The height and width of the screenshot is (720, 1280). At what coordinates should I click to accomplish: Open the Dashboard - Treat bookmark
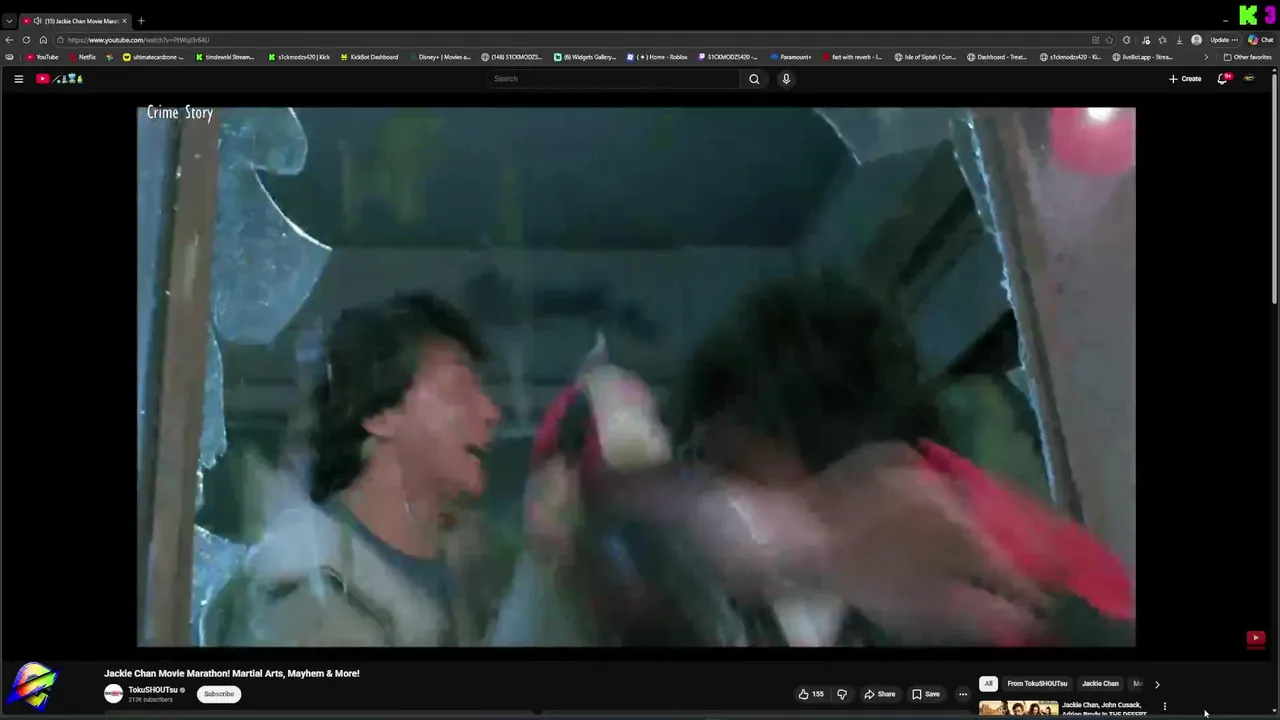pos(997,57)
